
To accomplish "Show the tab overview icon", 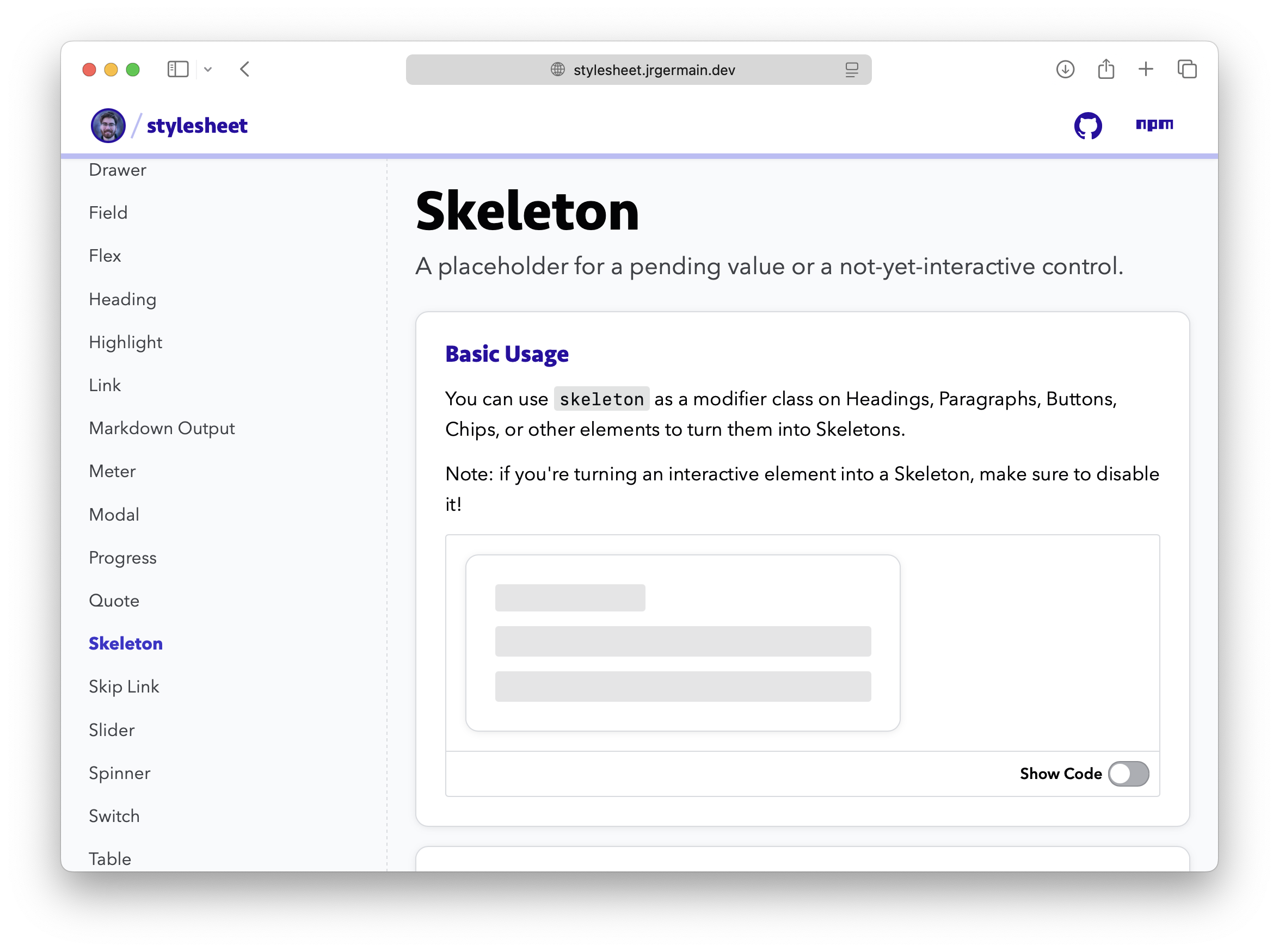I will click(x=1187, y=69).
